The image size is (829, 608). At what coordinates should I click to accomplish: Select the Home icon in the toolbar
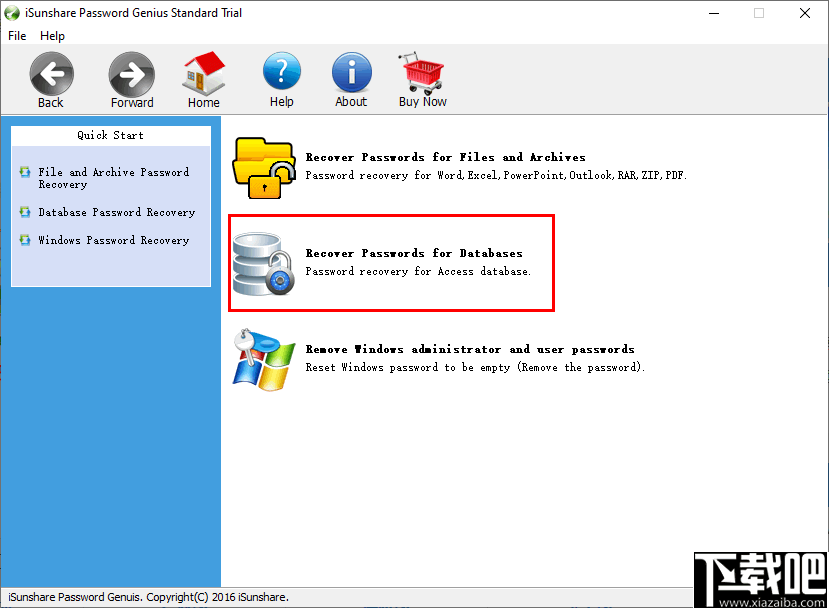click(203, 73)
